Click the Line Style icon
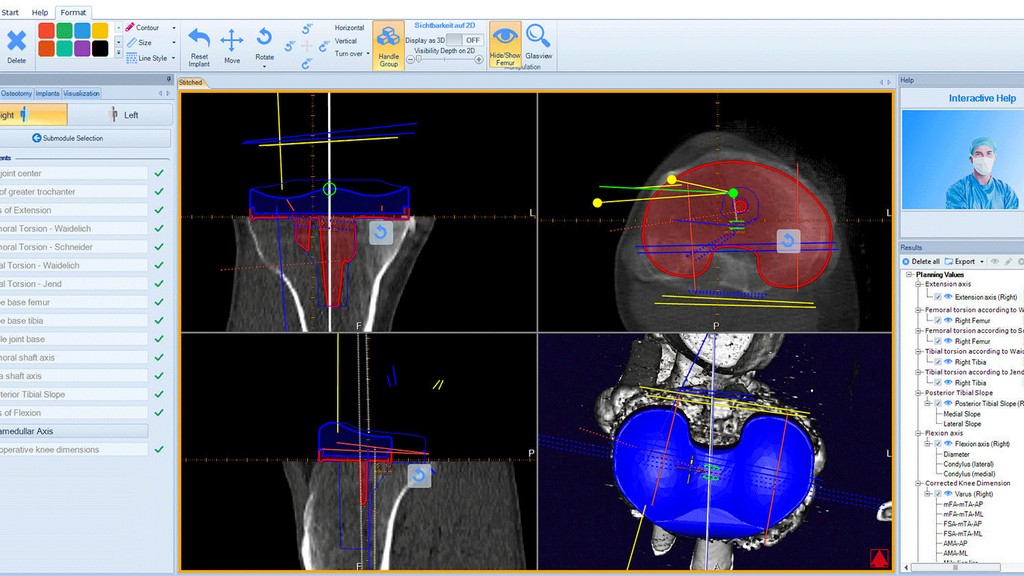 point(131,58)
